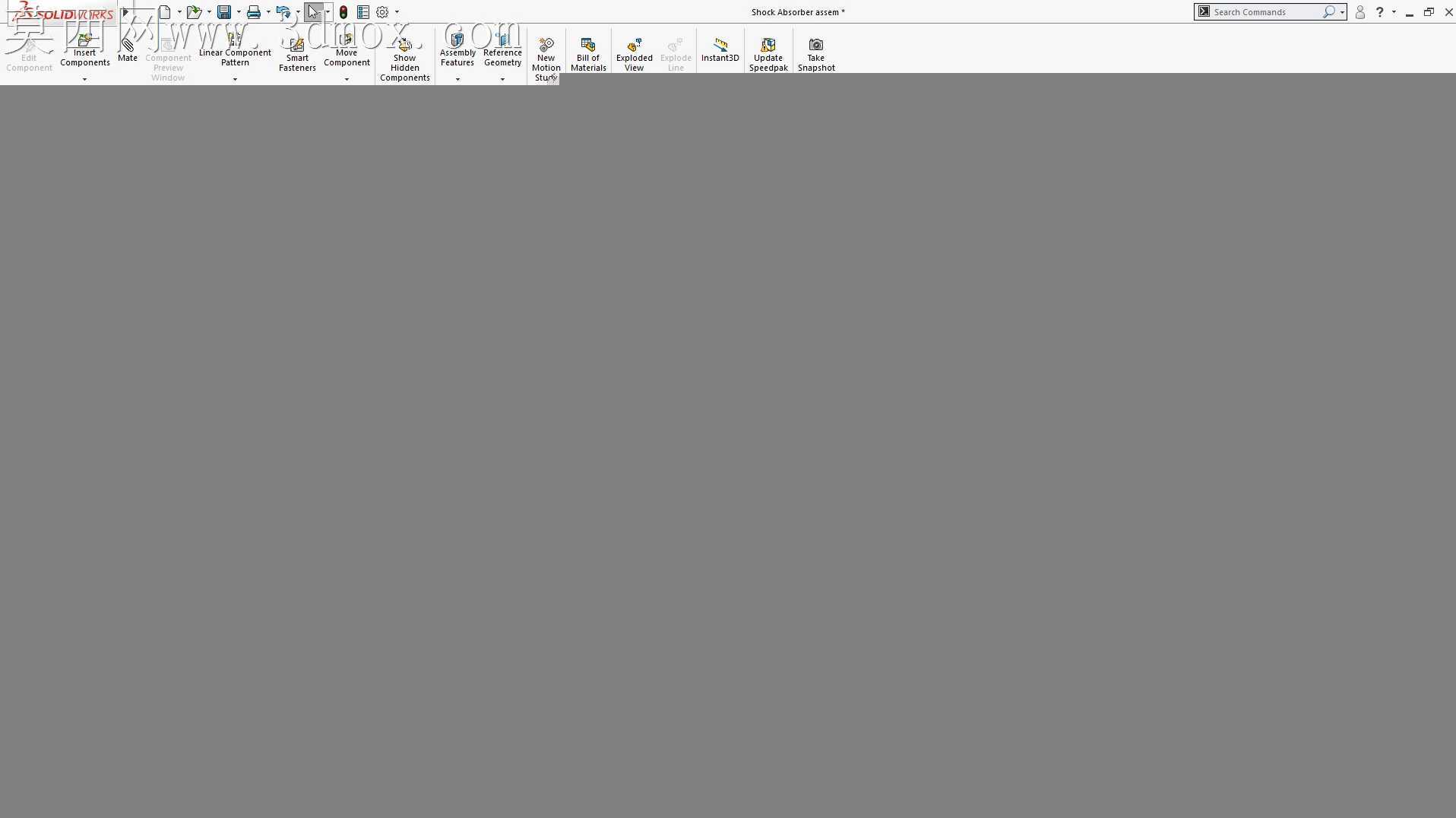Screen dimensions: 1456x818
Task: Save the Shock Absorber assembly
Action: [x=223, y=12]
